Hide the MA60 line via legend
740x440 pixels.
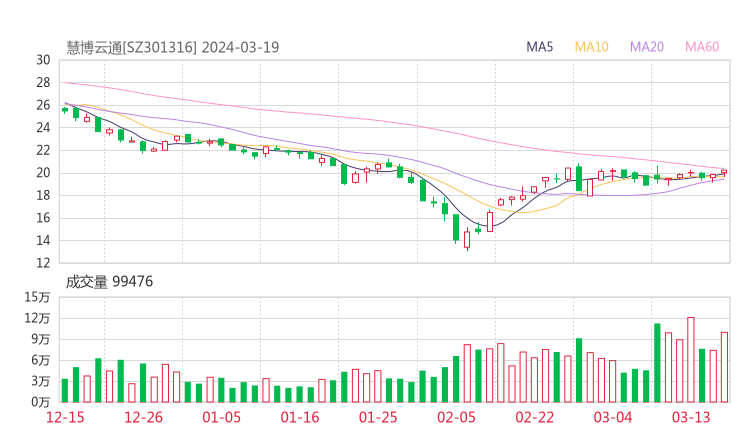(x=702, y=47)
